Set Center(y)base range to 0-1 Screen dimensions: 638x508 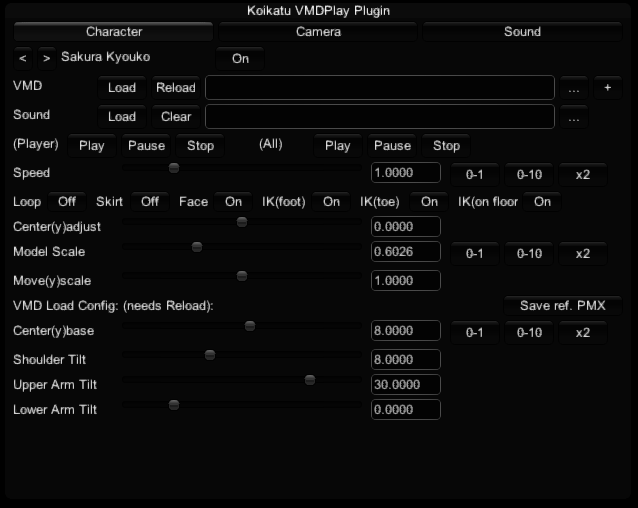pos(474,332)
